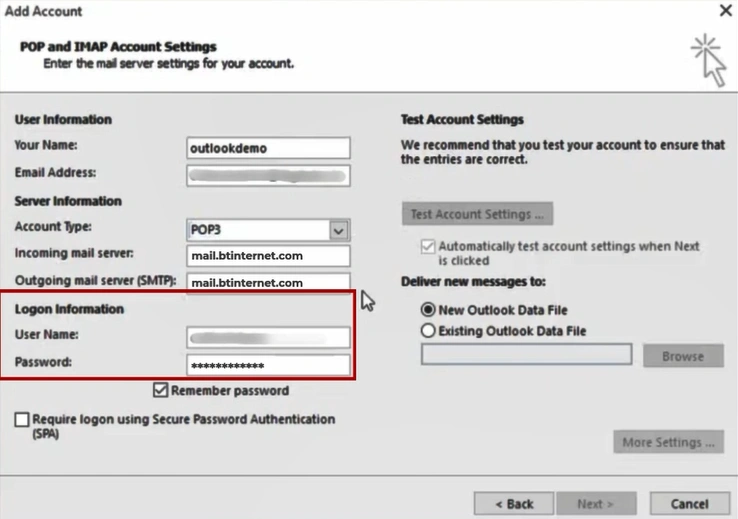Click the Next button
This screenshot has height=519, width=738.
point(596,504)
